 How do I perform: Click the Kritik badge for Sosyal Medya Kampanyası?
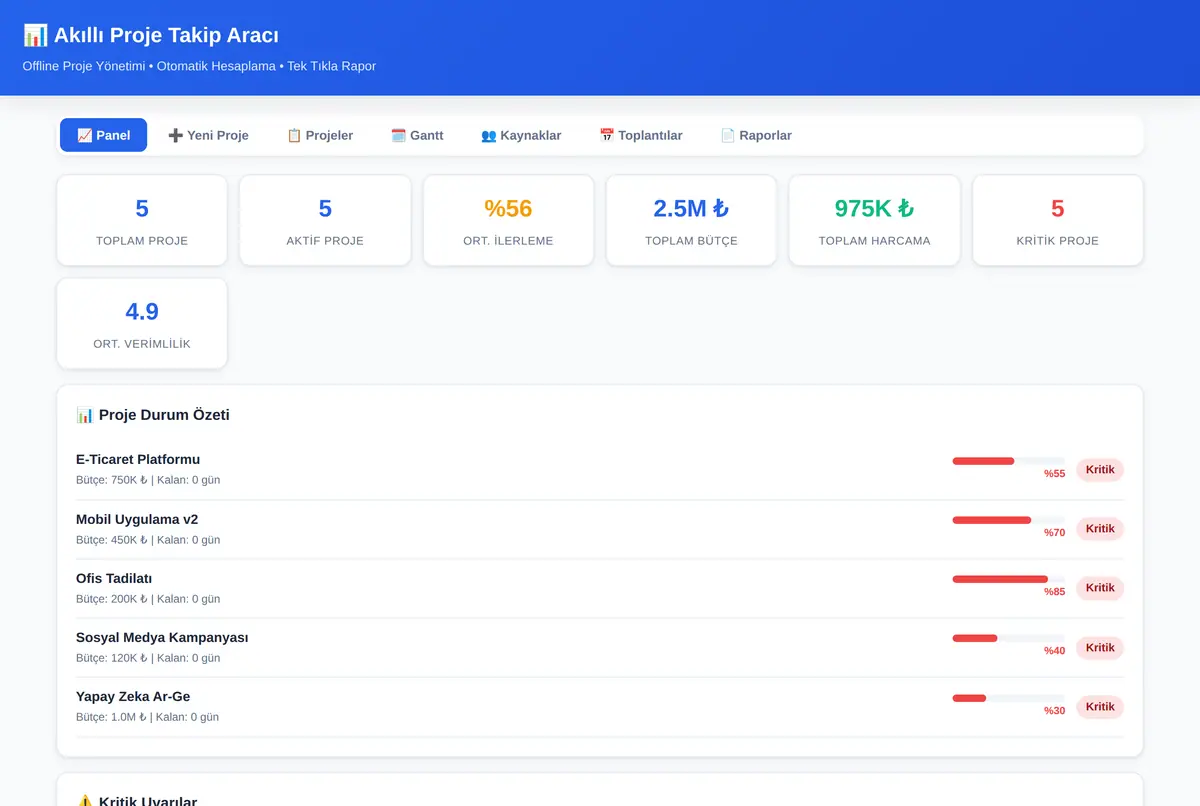tap(1100, 647)
